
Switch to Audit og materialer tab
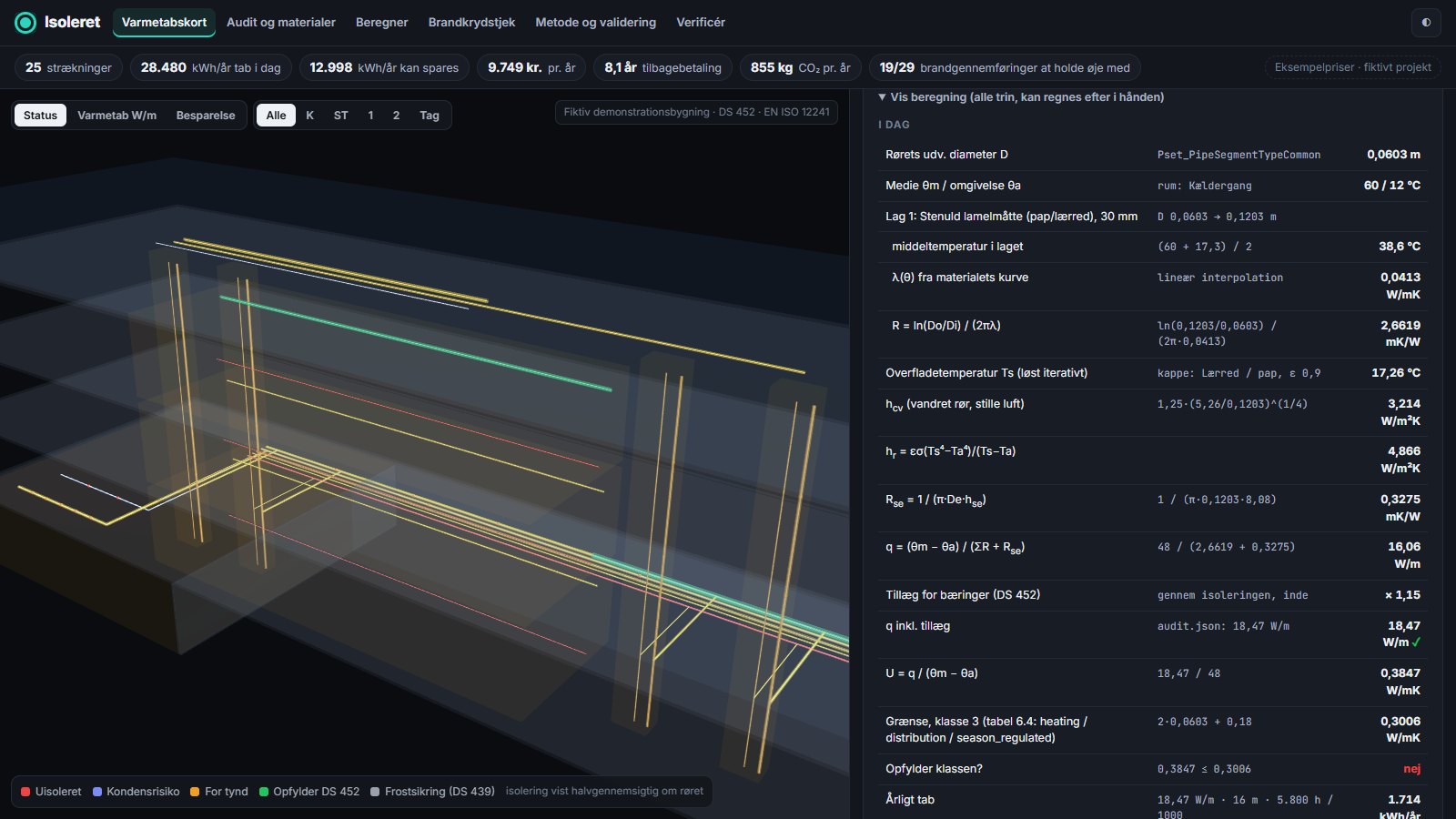pos(281,23)
